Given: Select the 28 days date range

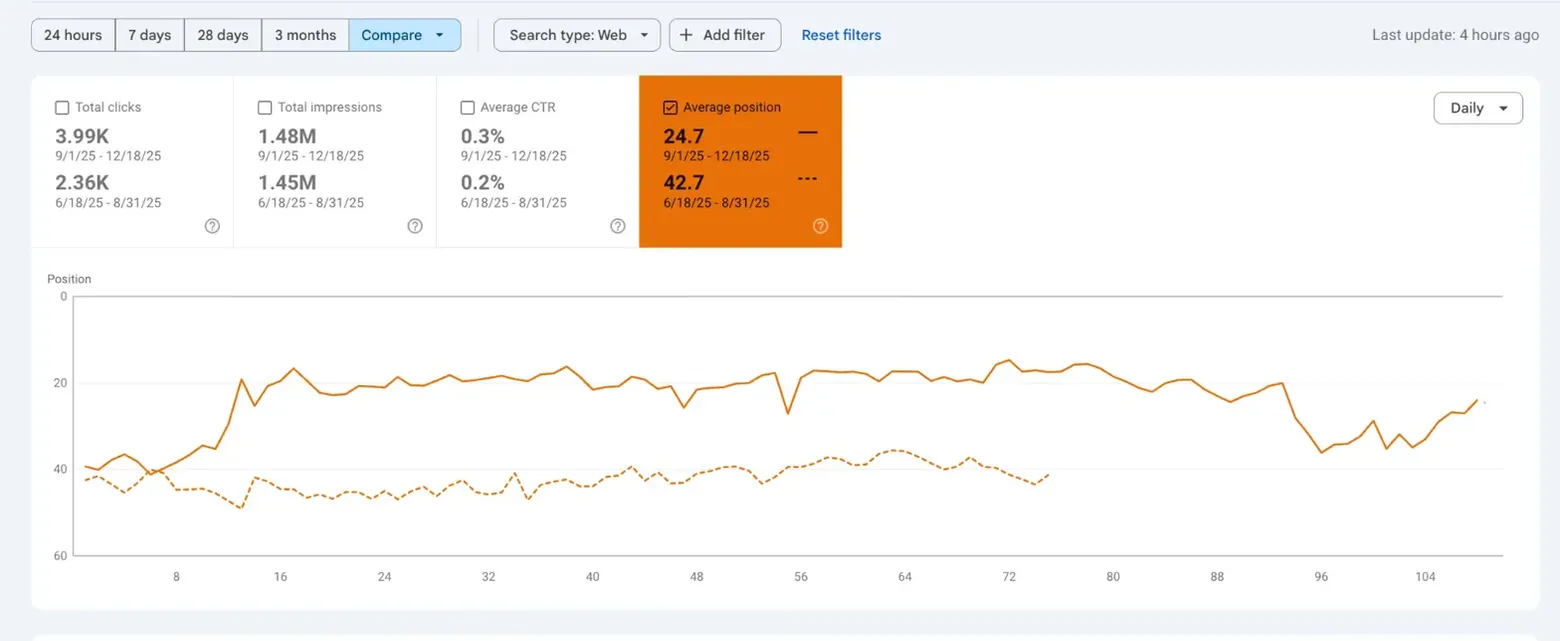Looking at the screenshot, I should 223,35.
